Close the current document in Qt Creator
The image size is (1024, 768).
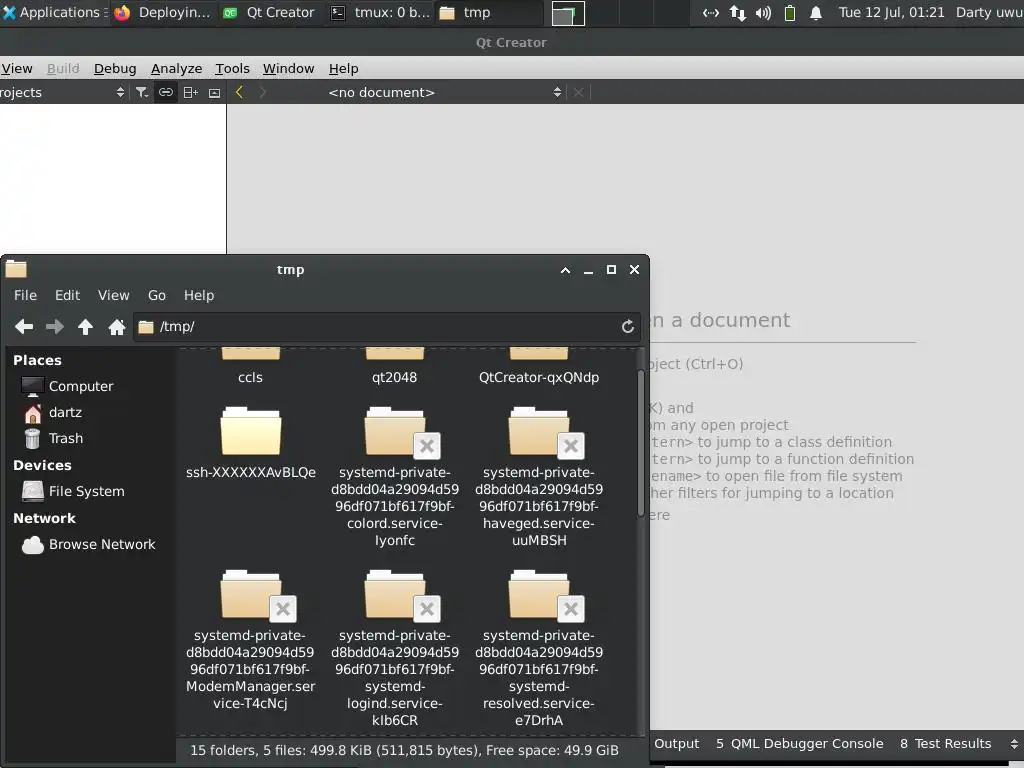click(x=578, y=93)
